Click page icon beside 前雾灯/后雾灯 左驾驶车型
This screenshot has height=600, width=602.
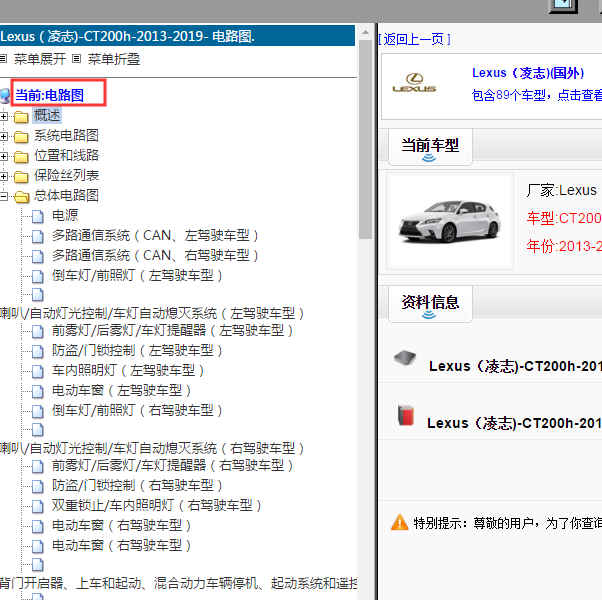click(x=37, y=331)
